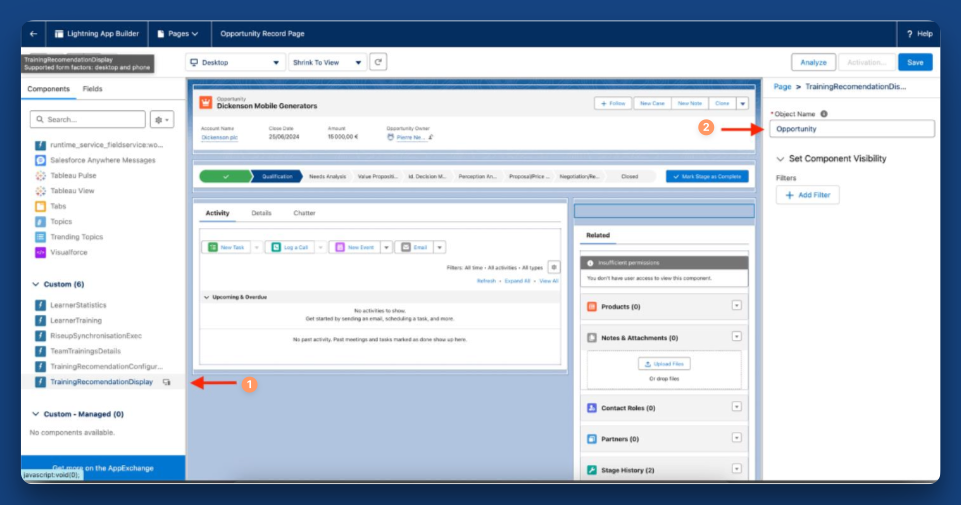Open the gear settings dropdown beside search
Image resolution: width=961 pixels, height=505 pixels.
(x=162, y=120)
